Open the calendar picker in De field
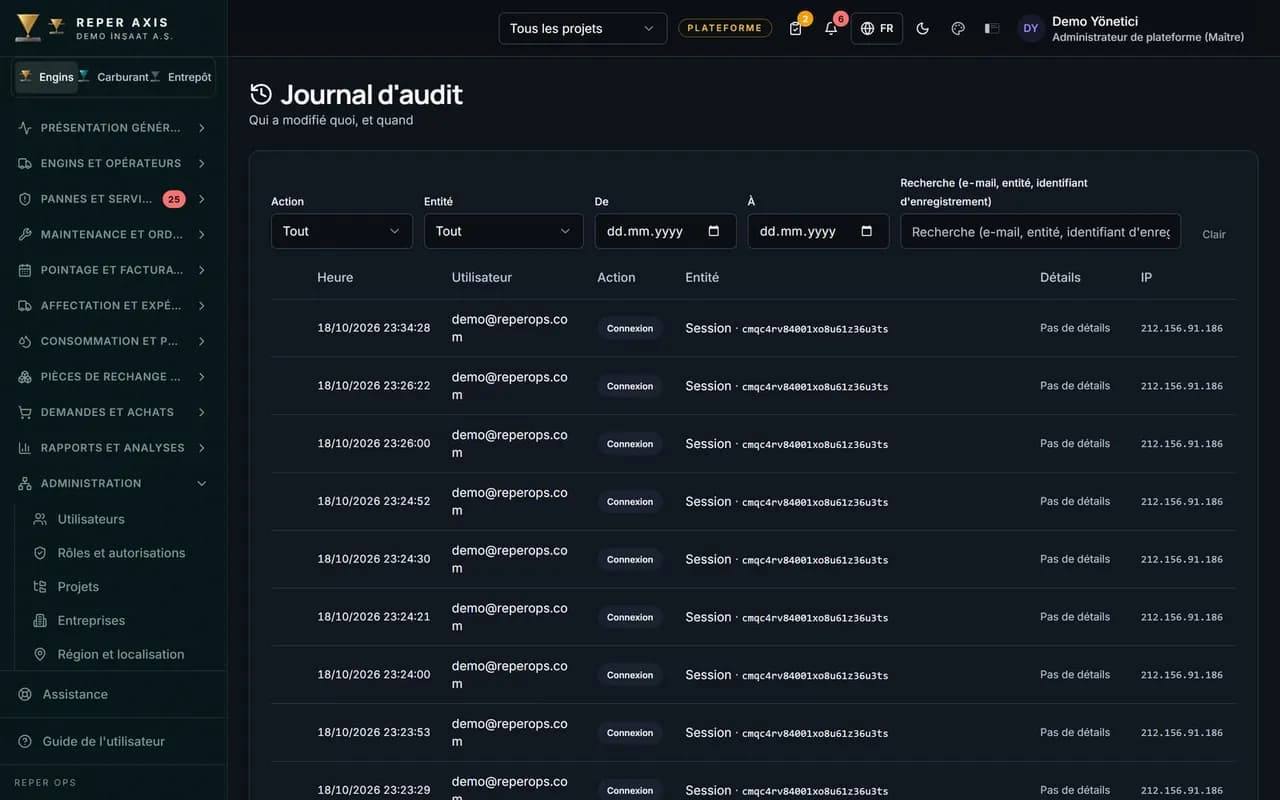The image size is (1280, 800). point(714,231)
